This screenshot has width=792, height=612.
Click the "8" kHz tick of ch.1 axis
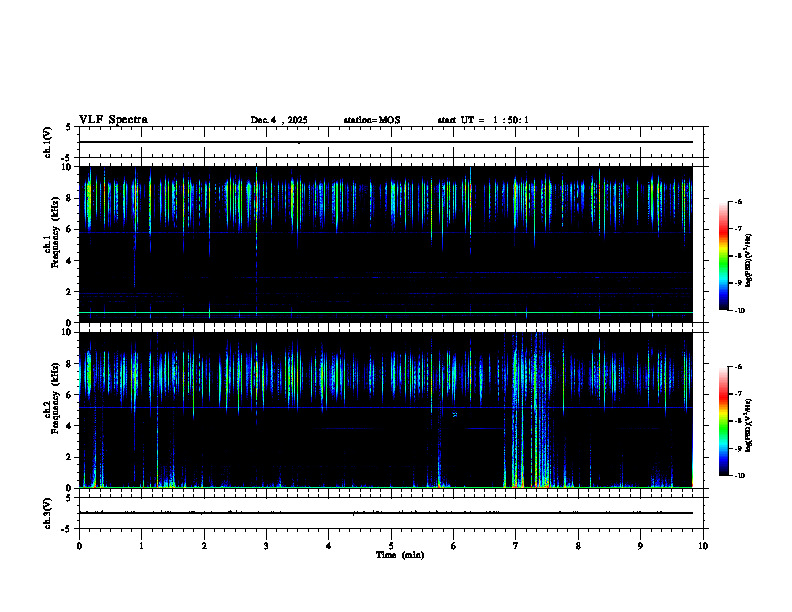click(69, 198)
